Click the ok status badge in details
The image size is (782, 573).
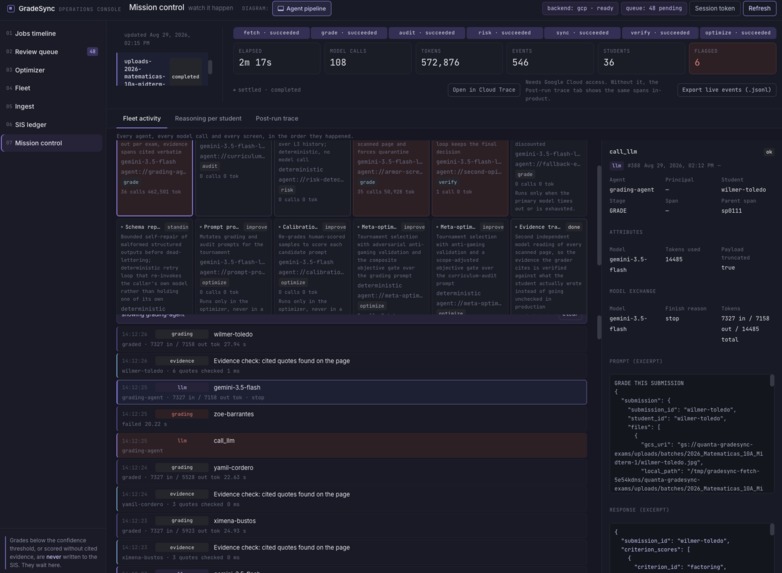coord(769,152)
